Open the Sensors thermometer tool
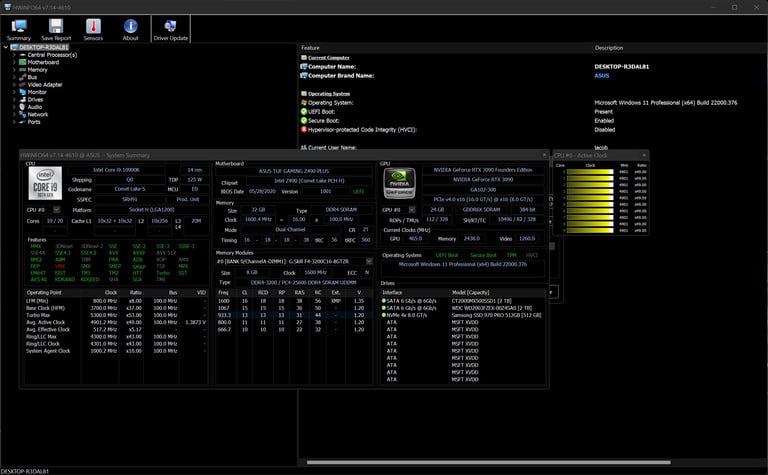The height and width of the screenshot is (475, 768). [x=93, y=29]
